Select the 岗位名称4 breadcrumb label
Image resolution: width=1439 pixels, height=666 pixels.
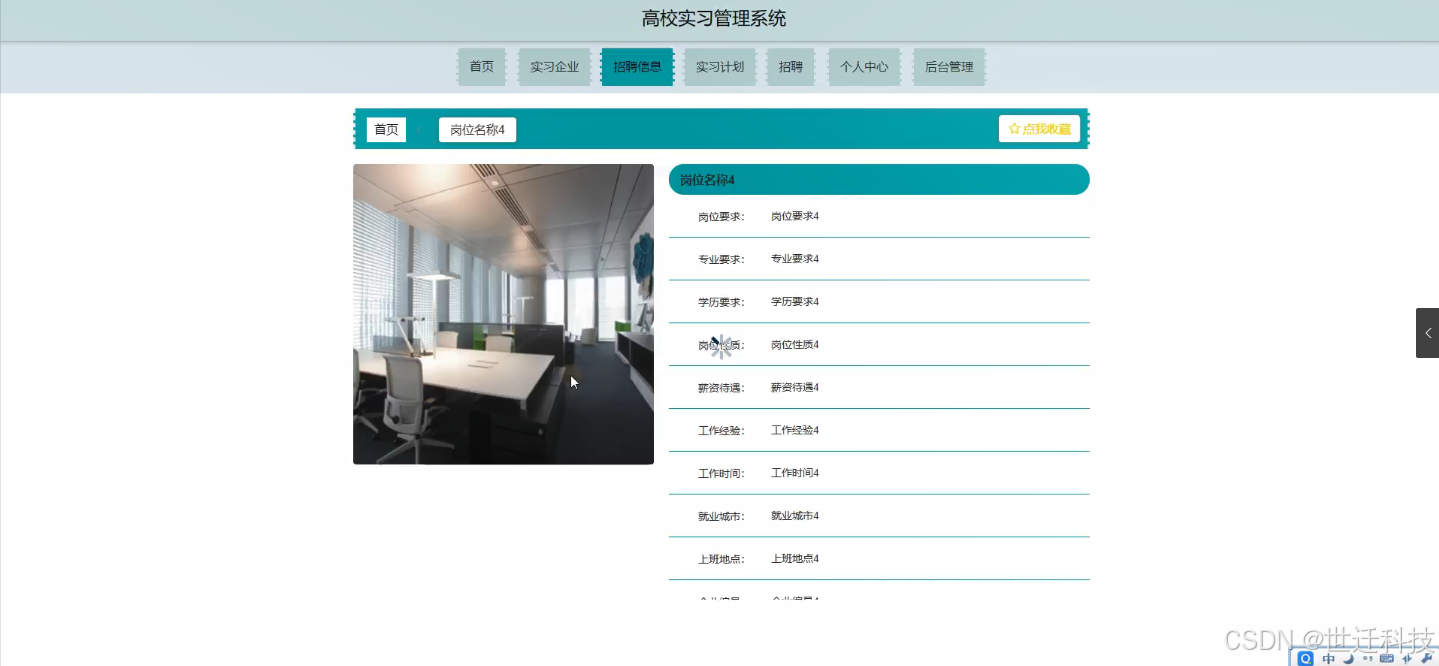[477, 129]
